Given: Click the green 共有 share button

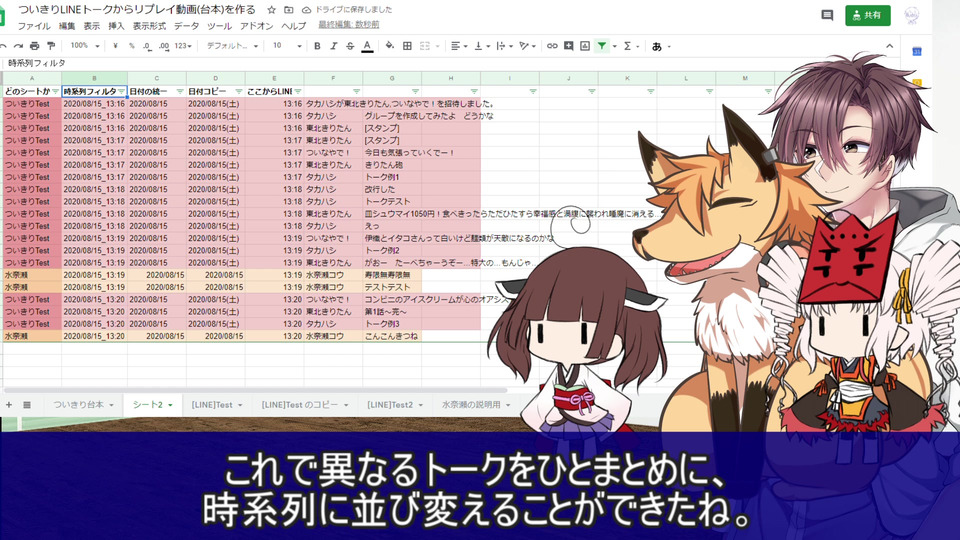Looking at the screenshot, I should point(868,15).
